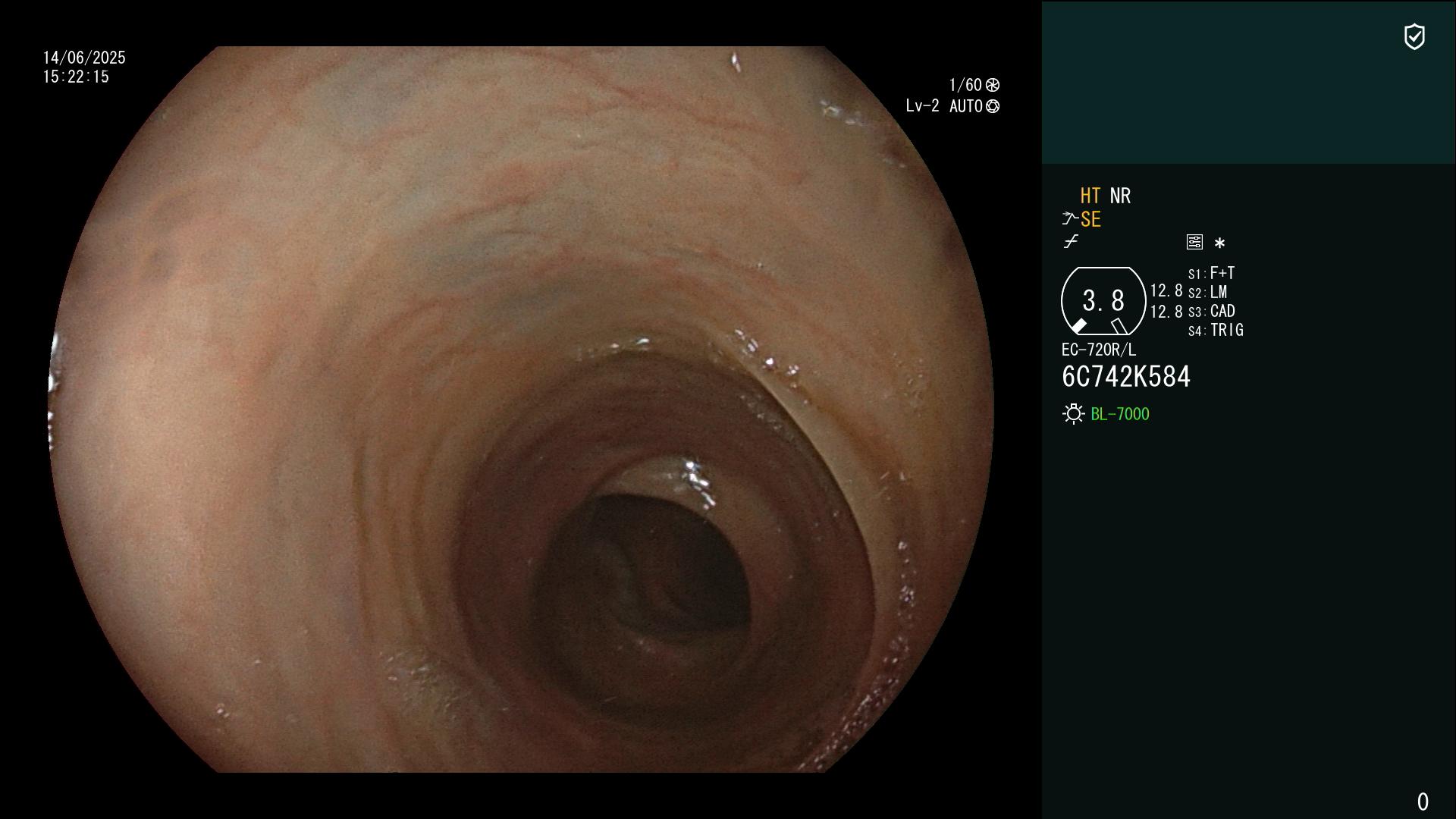This screenshot has width=1456, height=819.
Task: Click the S4: TRIG switch assignment
Action: pos(1216,330)
